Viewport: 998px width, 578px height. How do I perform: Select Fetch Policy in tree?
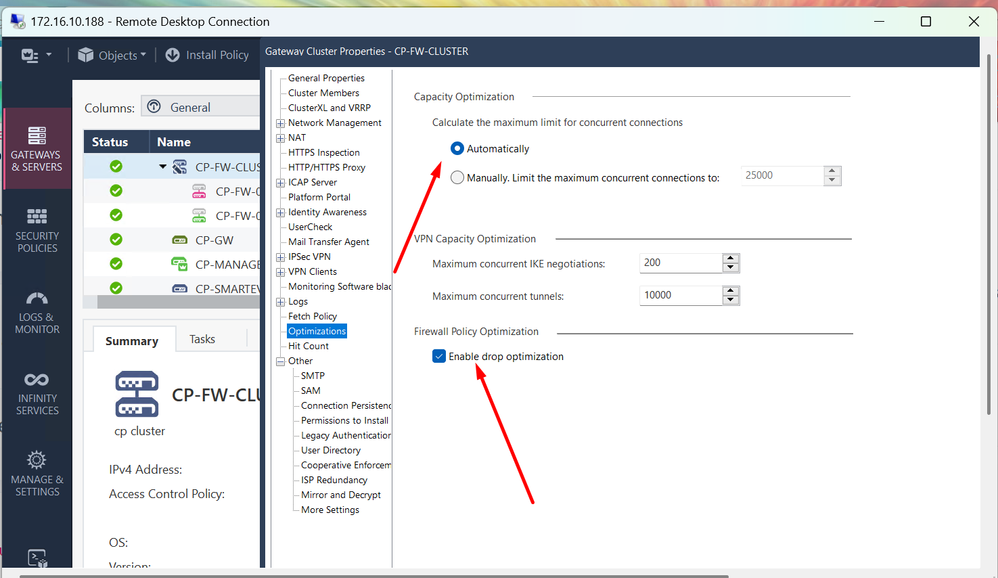pyautogui.click(x=312, y=316)
